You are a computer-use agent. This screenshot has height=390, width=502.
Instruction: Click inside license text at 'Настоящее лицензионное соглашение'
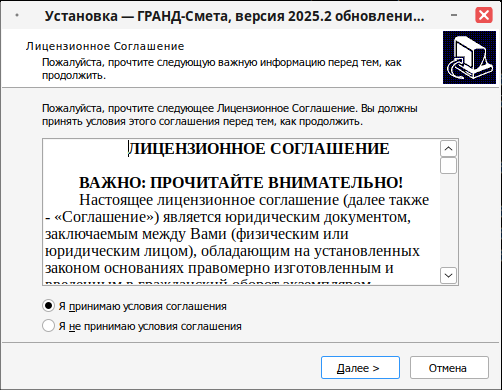(209, 200)
